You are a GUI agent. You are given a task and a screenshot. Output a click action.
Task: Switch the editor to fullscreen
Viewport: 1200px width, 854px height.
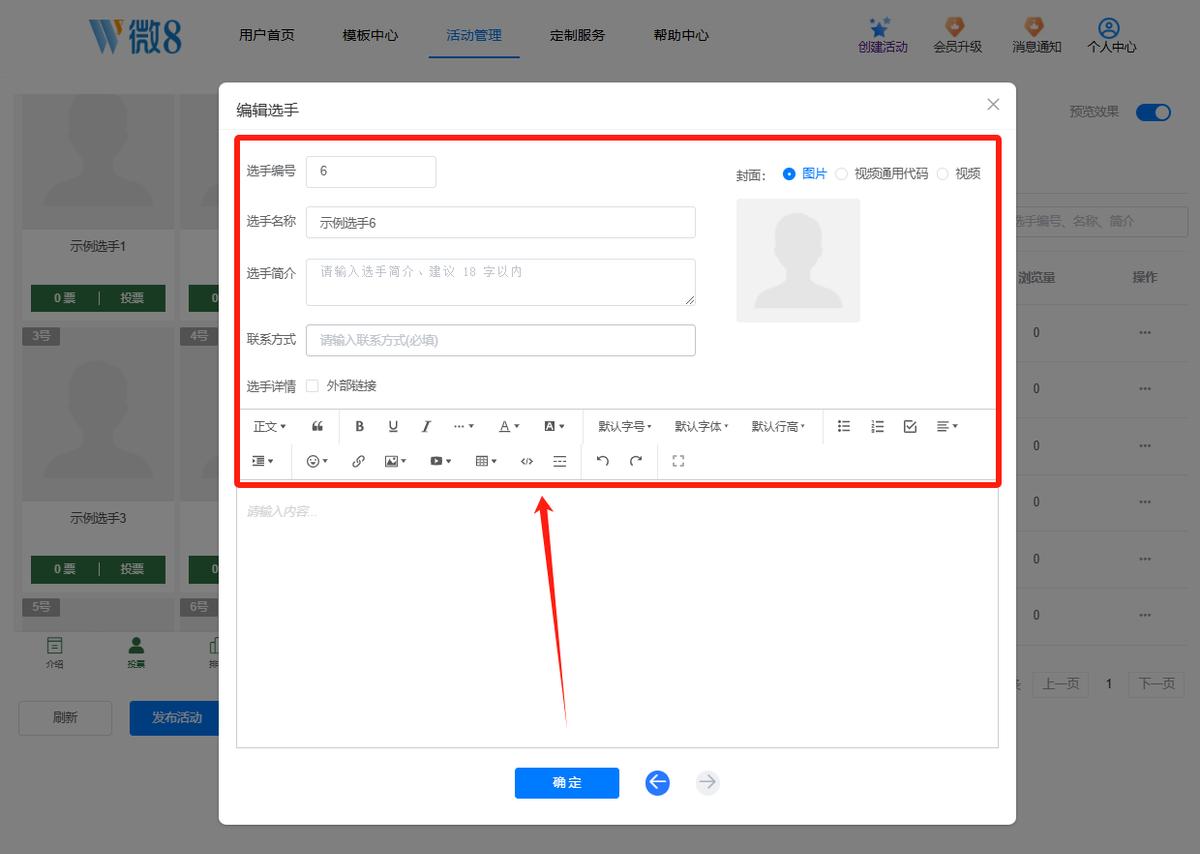point(678,461)
